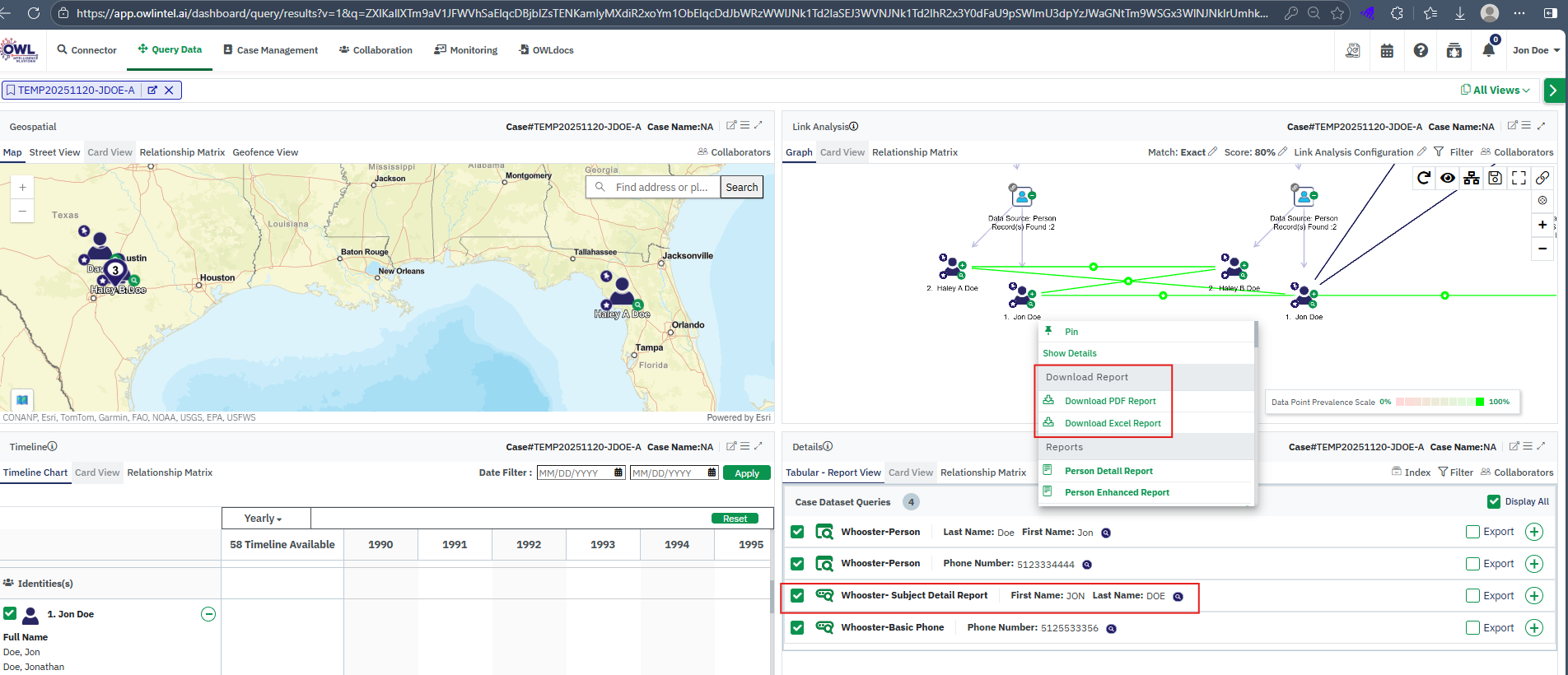Click the refresh icon in Link Analysis graph
This screenshot has width=1568, height=675.
coord(1423,178)
